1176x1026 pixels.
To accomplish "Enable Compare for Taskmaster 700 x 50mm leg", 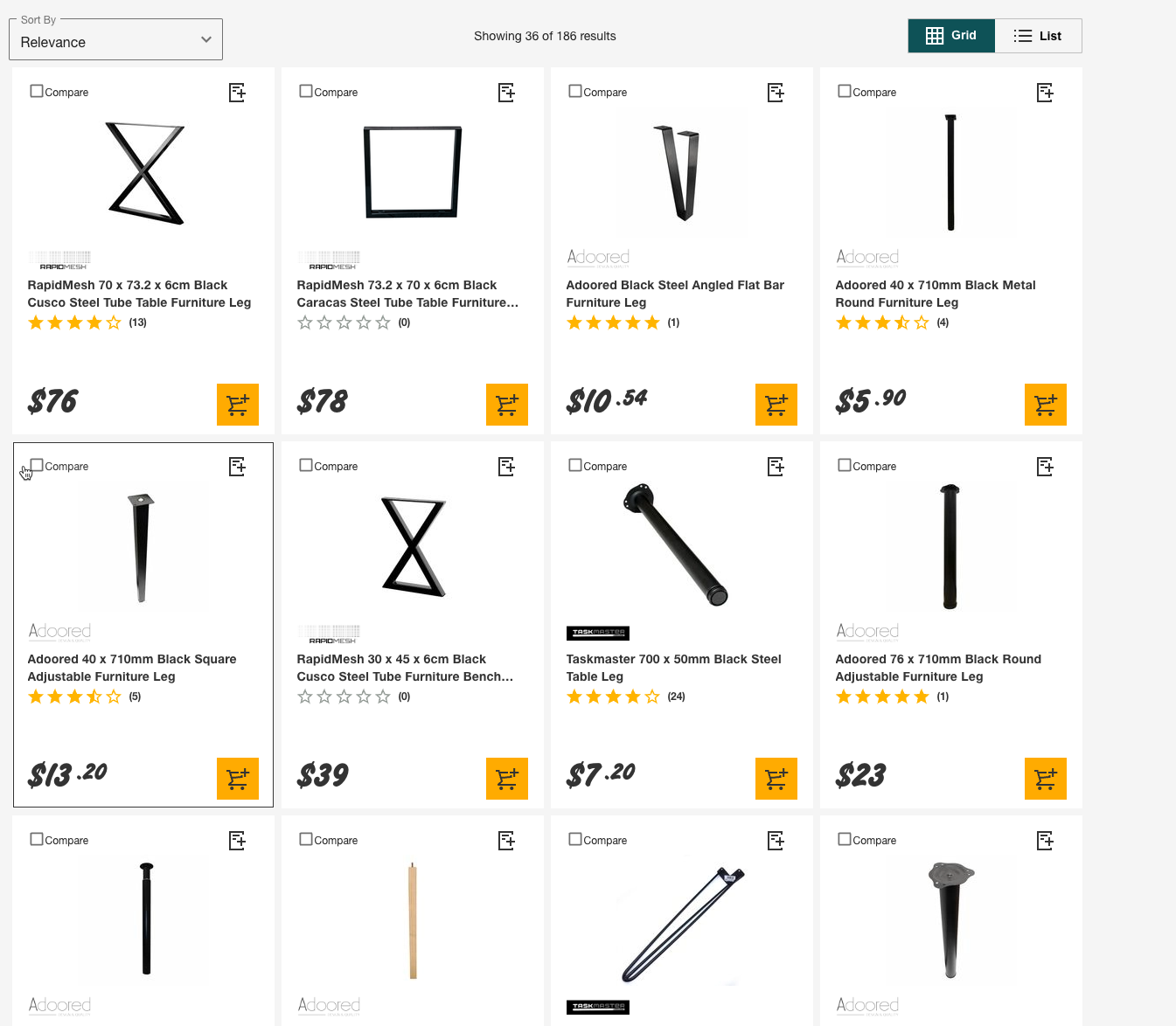I will point(575,465).
